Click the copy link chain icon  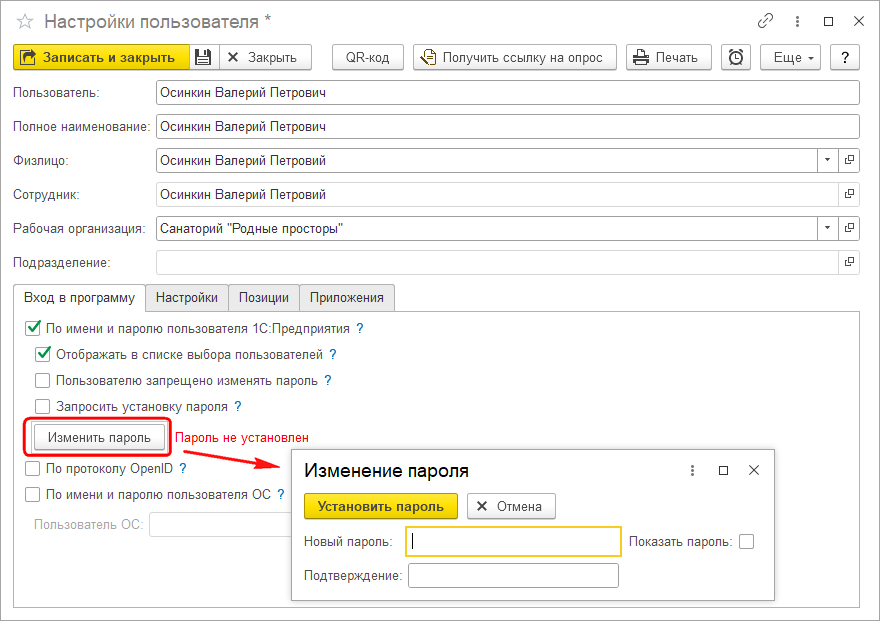coord(766,21)
